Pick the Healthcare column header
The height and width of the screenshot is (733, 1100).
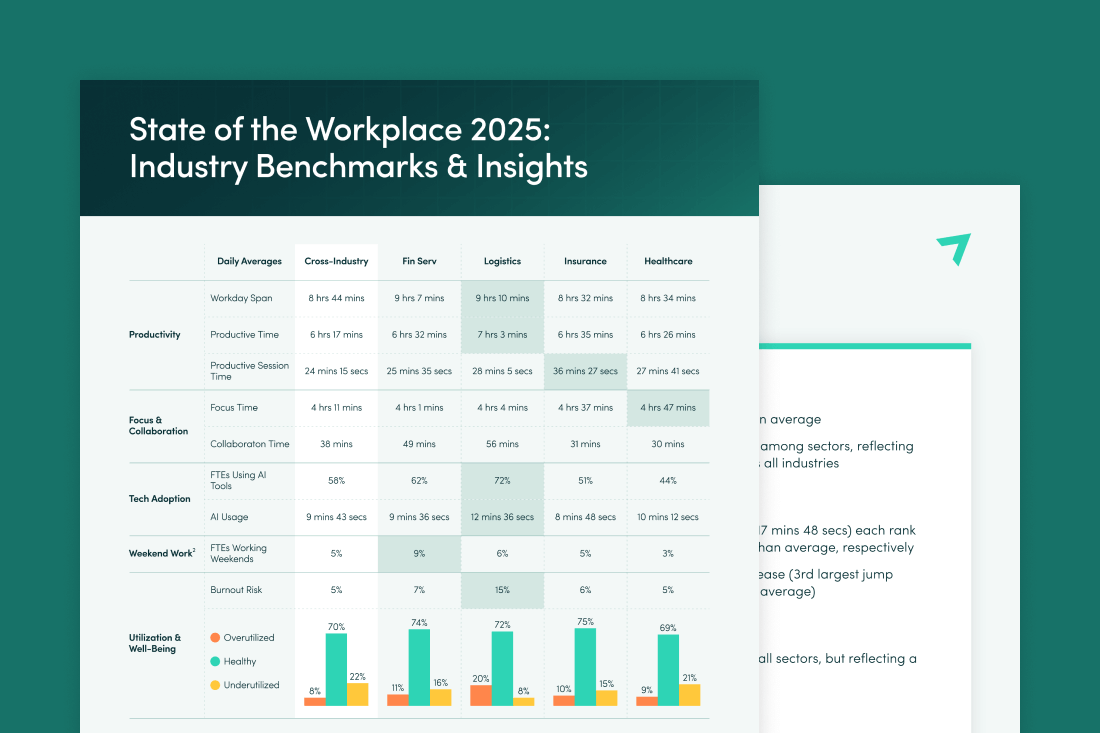coord(668,261)
